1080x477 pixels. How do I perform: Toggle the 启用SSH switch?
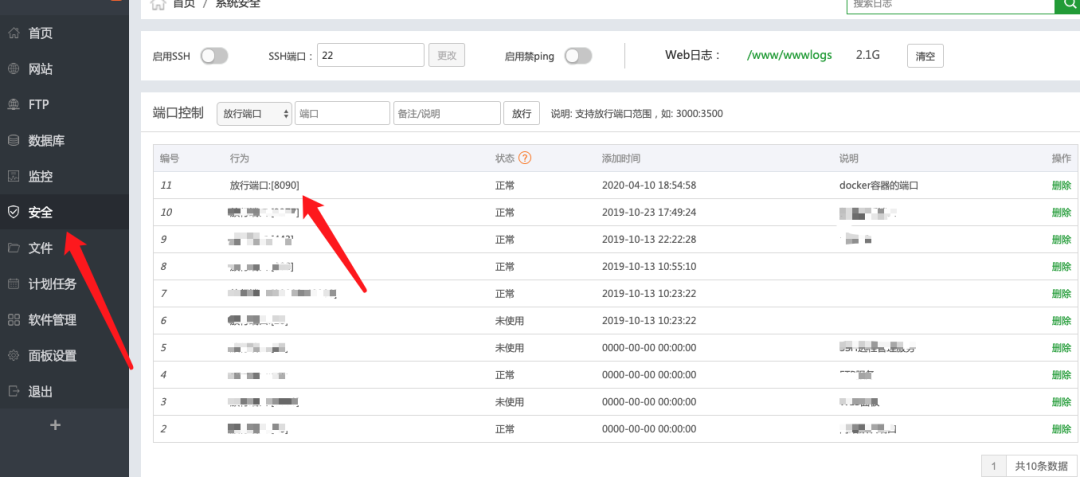[x=214, y=56]
